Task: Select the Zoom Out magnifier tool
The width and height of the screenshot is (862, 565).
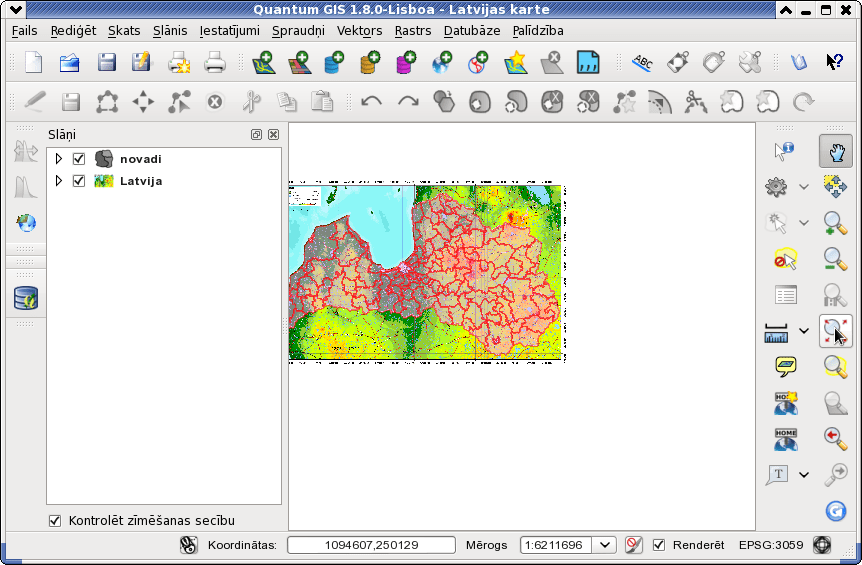Action: click(x=835, y=259)
